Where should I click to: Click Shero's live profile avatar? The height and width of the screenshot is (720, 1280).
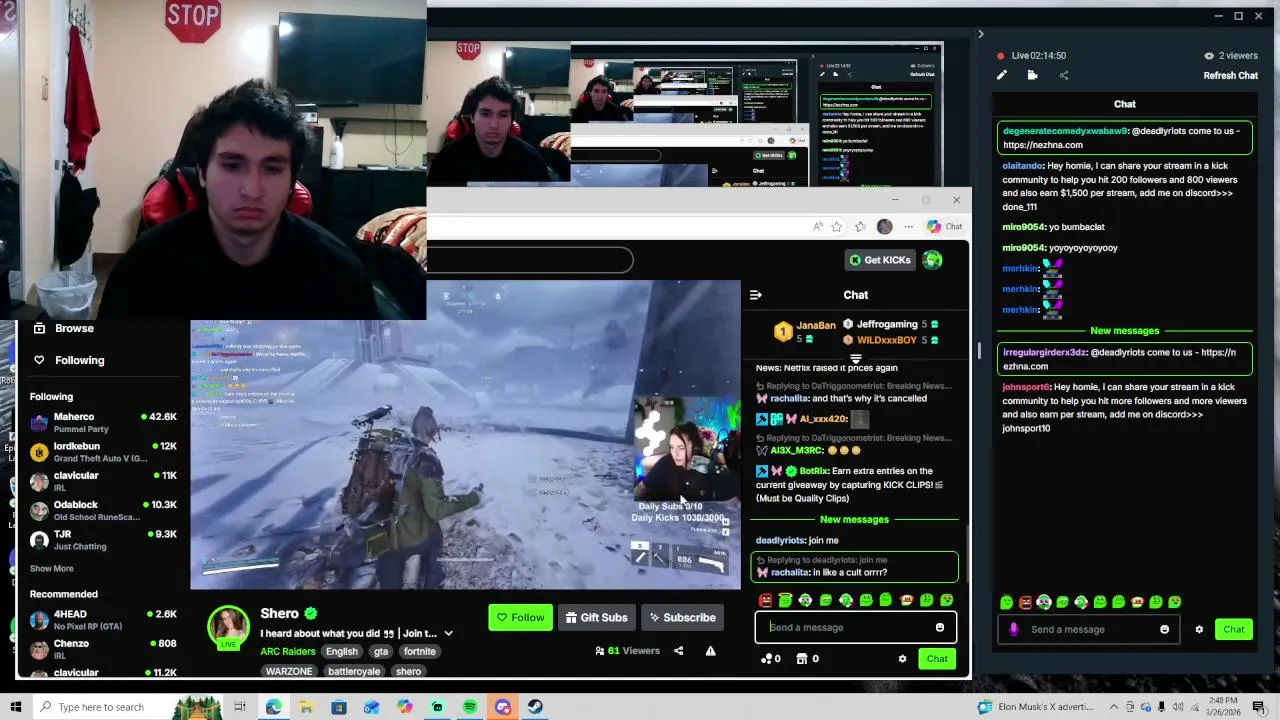click(228, 627)
